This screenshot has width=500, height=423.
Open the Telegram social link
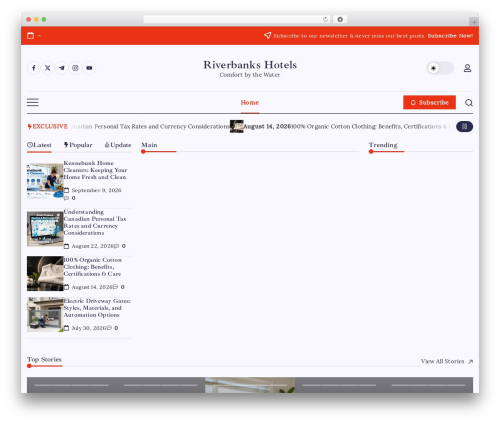[x=62, y=68]
